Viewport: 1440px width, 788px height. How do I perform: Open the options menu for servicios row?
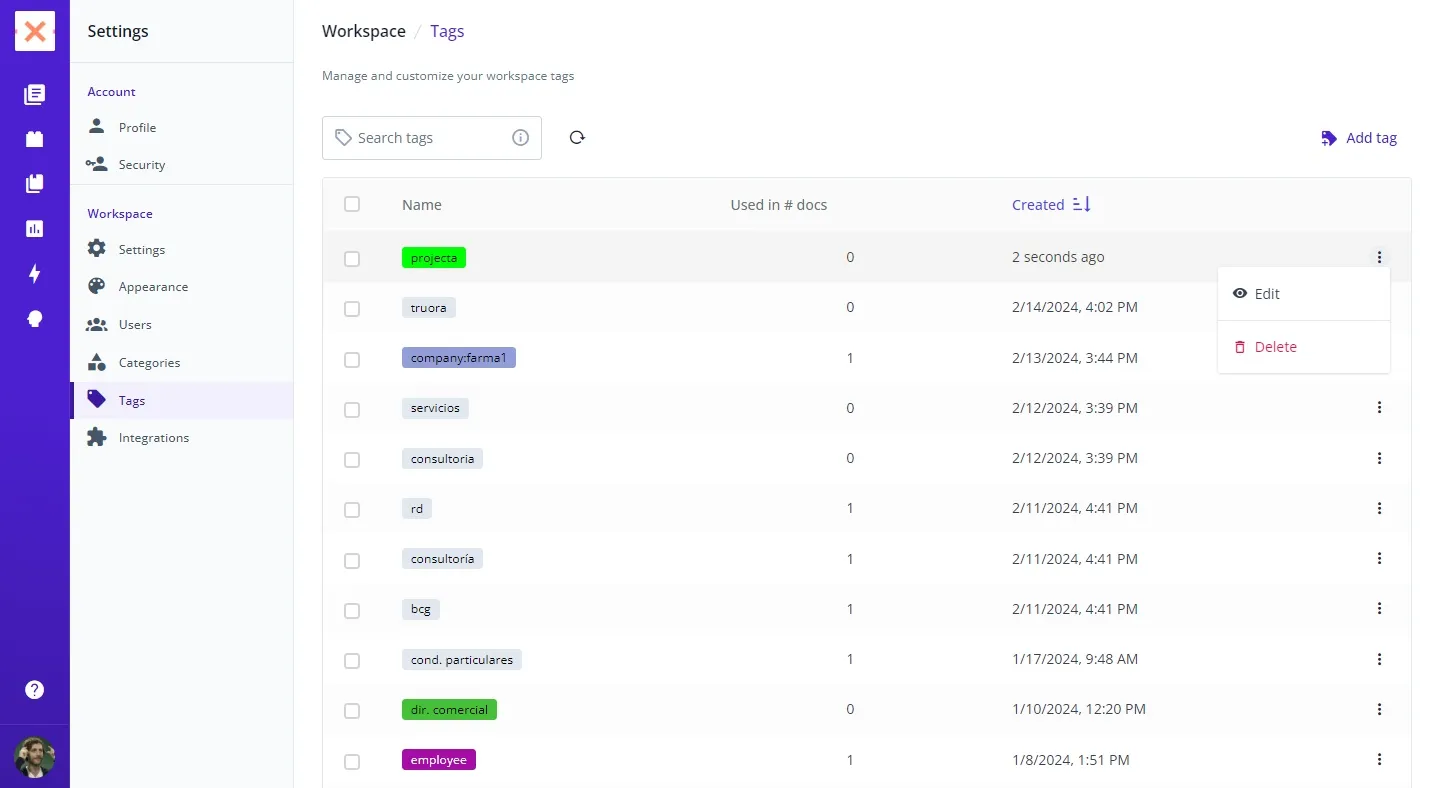pos(1379,408)
